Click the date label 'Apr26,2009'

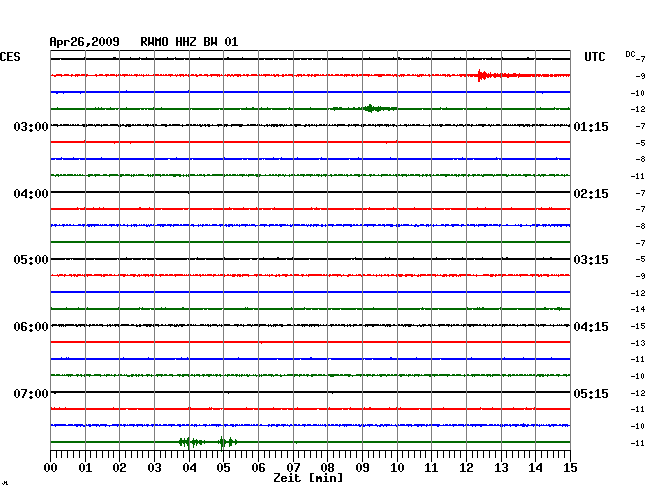85,42
